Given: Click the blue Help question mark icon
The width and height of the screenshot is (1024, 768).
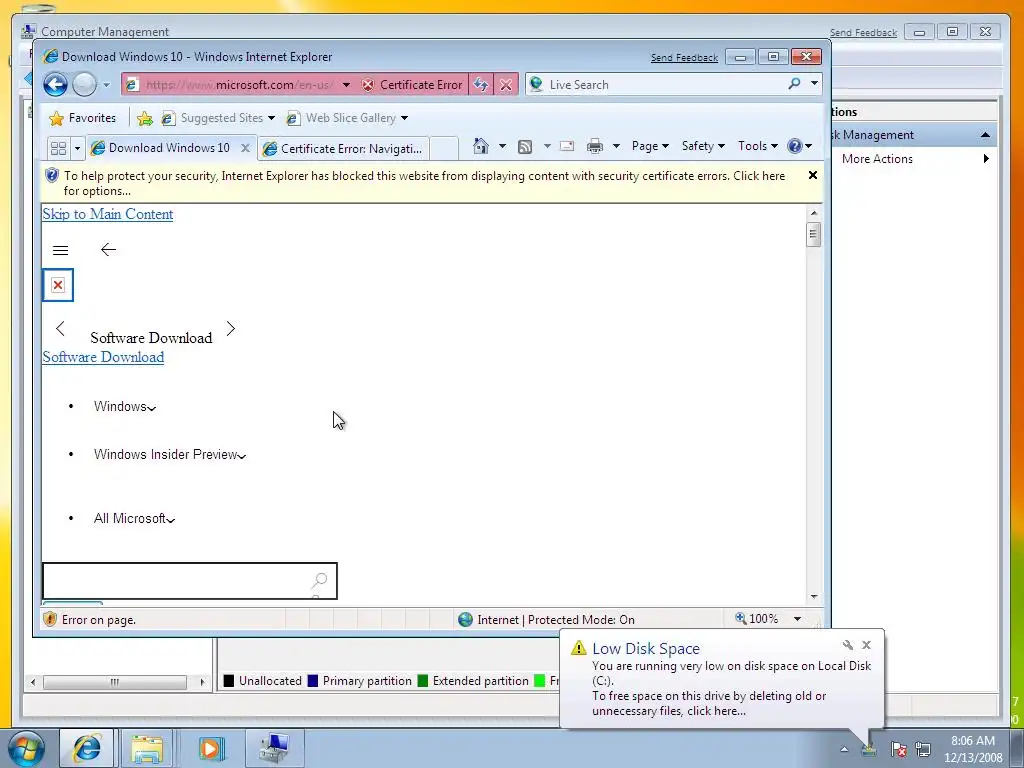Looking at the screenshot, I should (794, 146).
